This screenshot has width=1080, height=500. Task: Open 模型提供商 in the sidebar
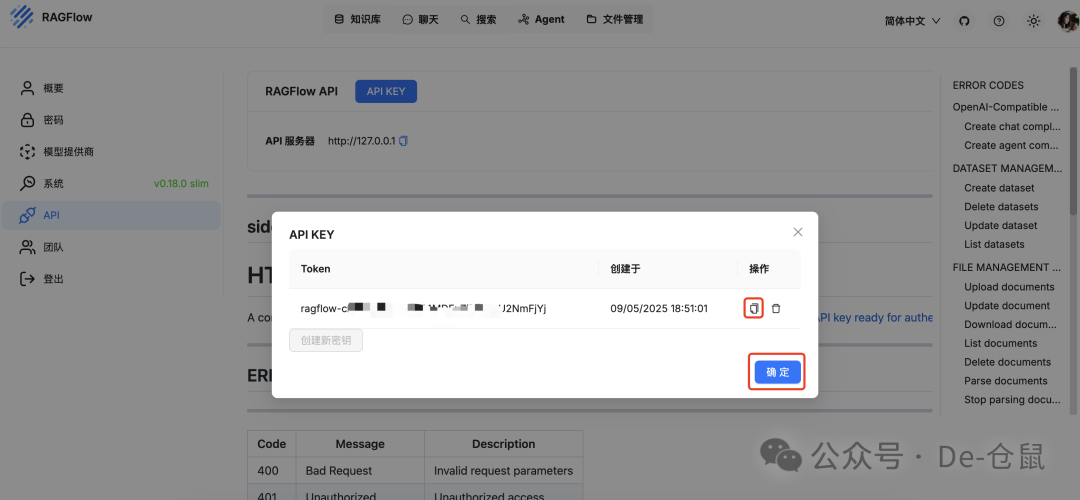(111, 152)
